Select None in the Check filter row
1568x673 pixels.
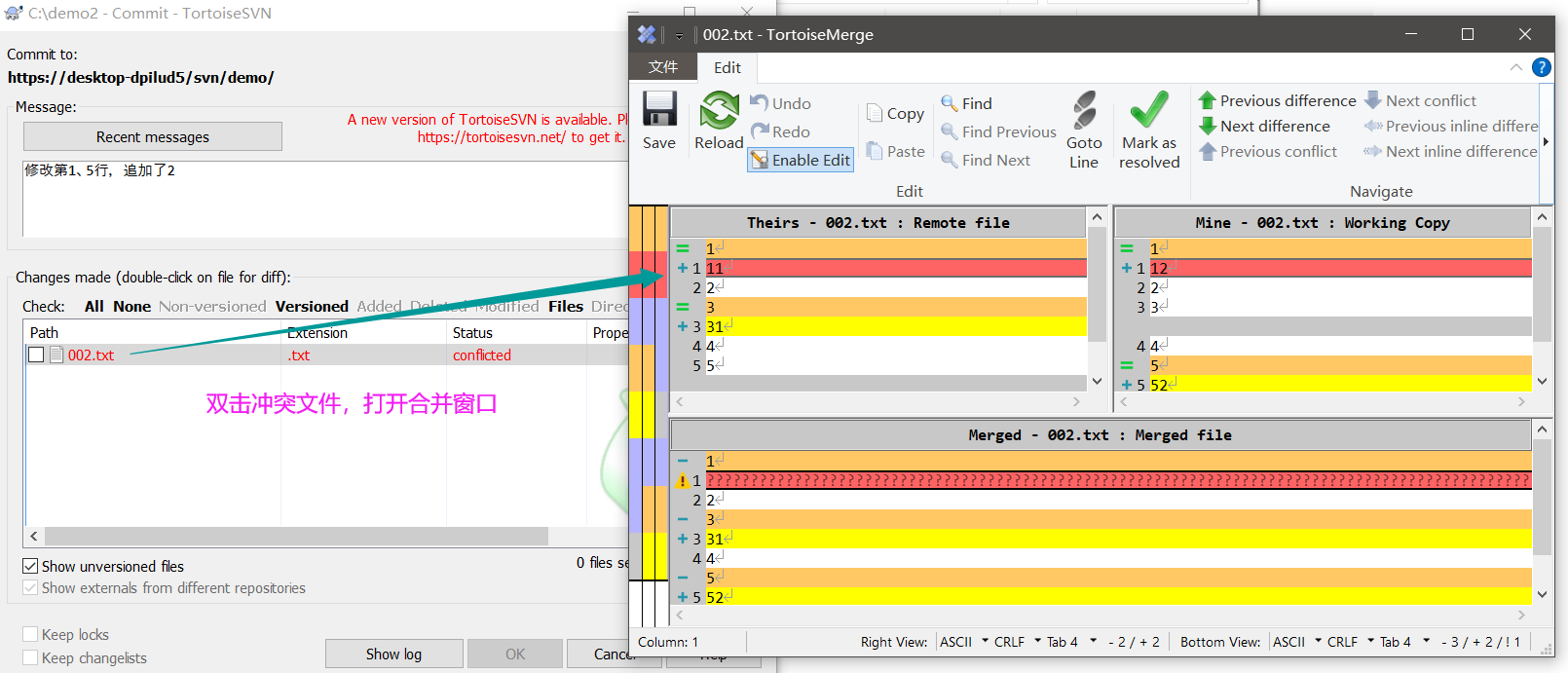click(131, 306)
